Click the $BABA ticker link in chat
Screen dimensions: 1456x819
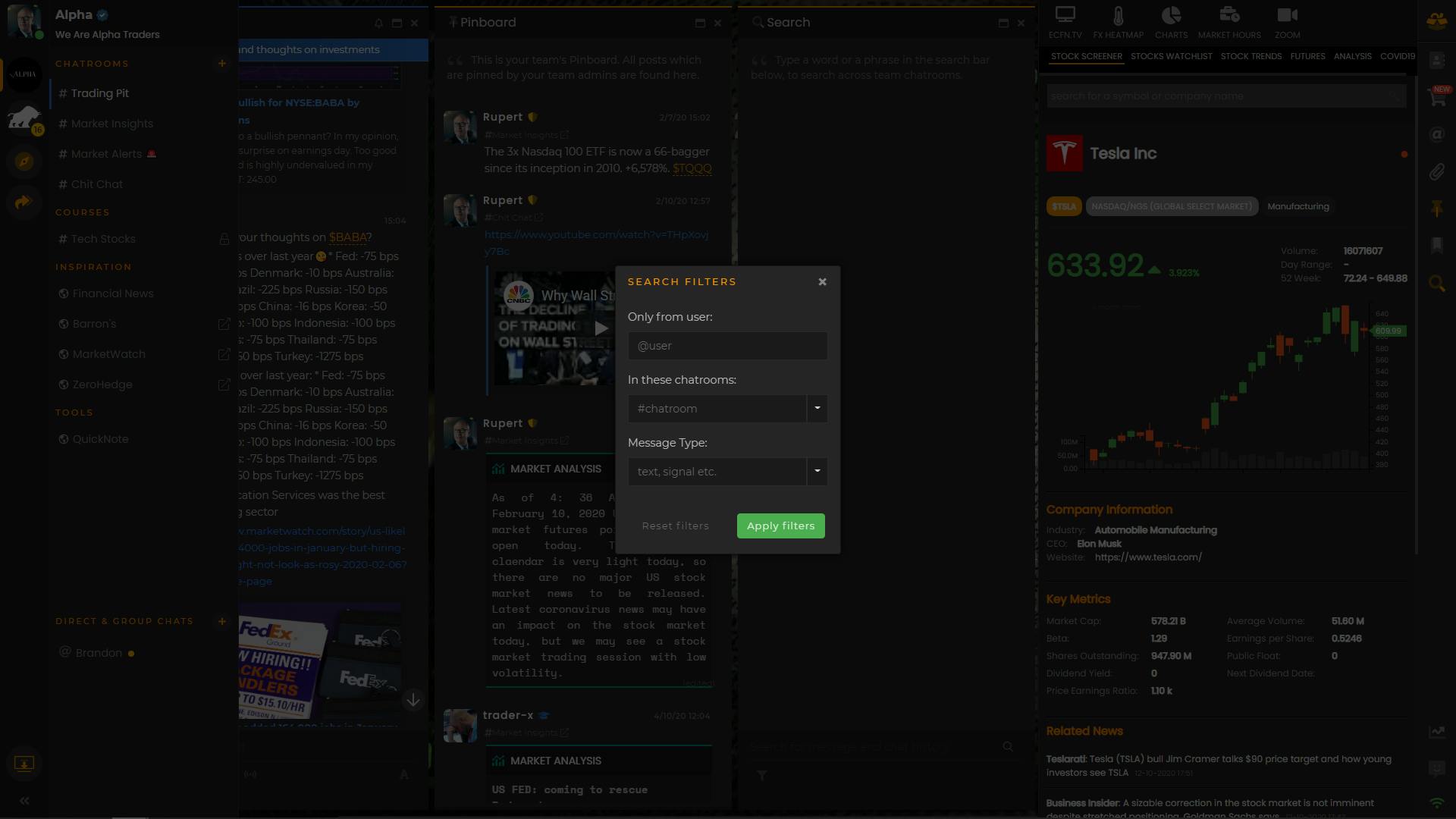[x=348, y=237]
